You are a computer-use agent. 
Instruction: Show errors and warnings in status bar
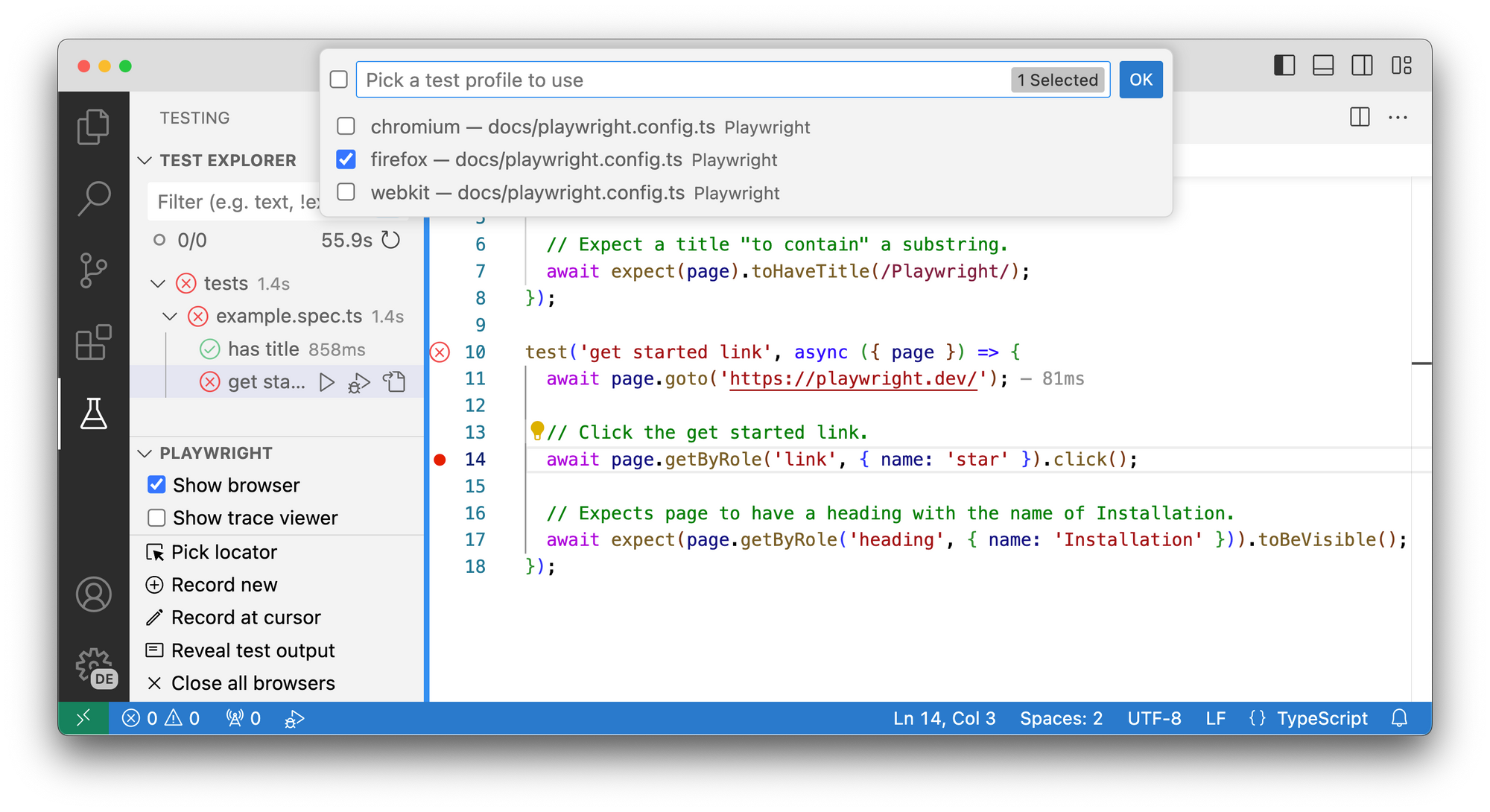click(x=161, y=718)
